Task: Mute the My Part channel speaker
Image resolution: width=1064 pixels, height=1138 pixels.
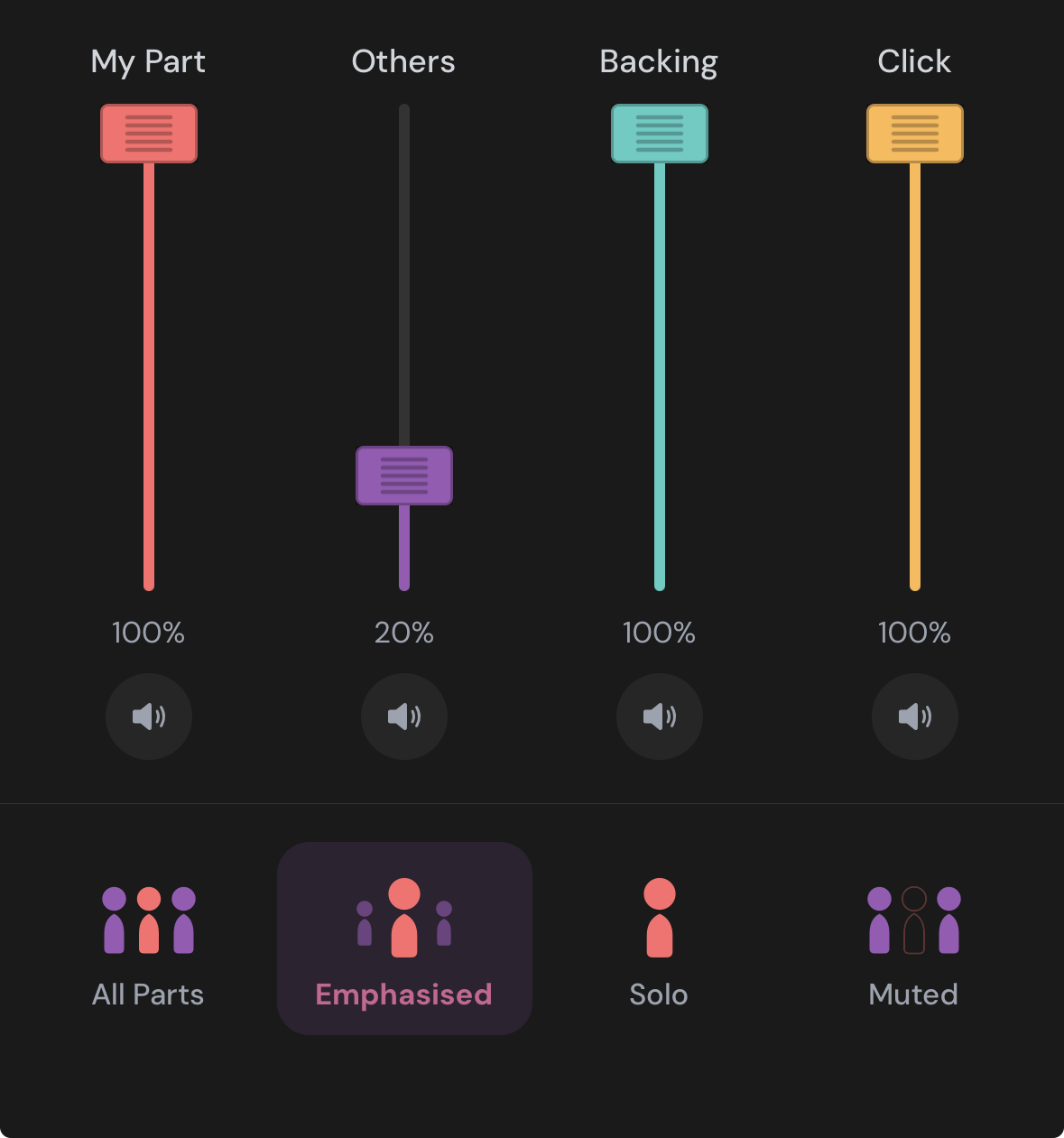Action: tap(149, 717)
